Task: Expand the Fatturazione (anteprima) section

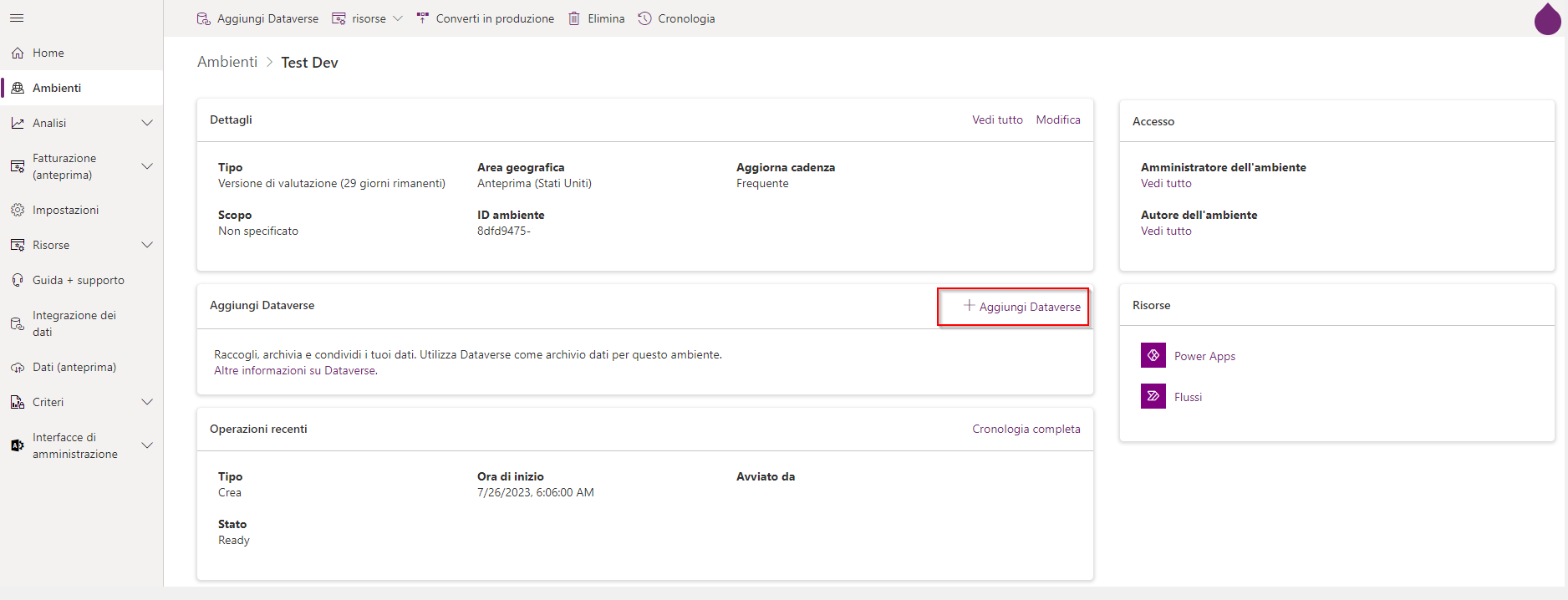Action: (147, 166)
